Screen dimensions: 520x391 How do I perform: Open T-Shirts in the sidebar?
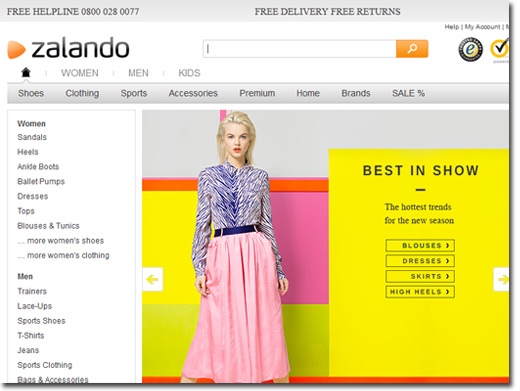click(31, 336)
